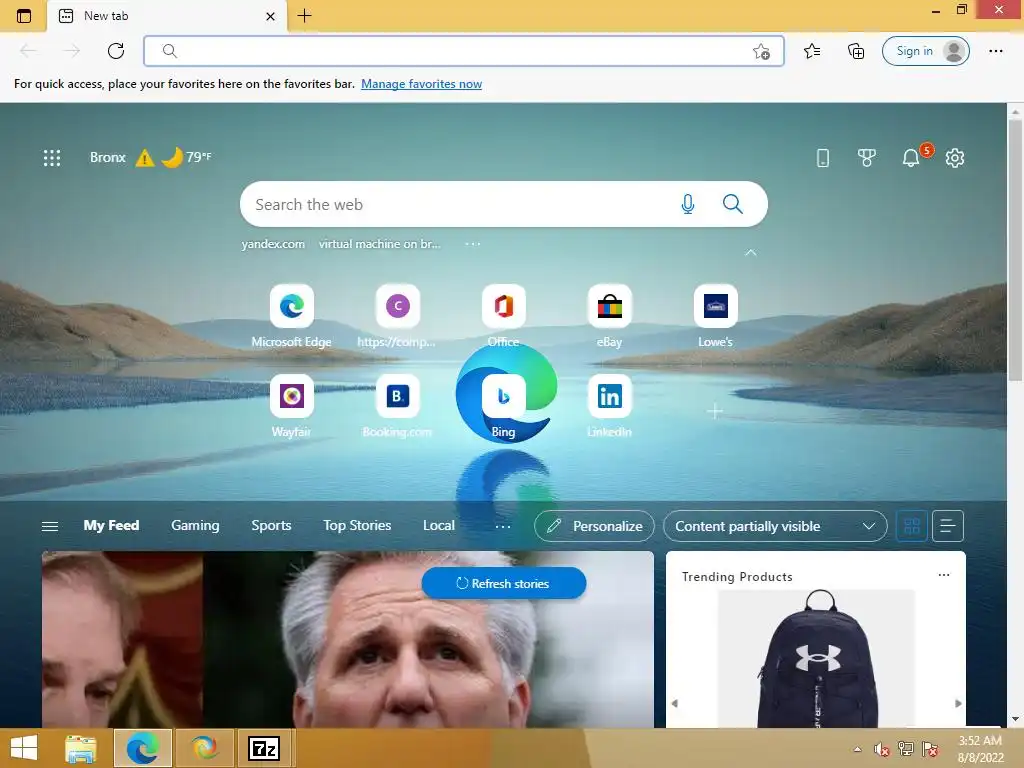Image resolution: width=1024 pixels, height=768 pixels.
Task: Close the New tab tab
Action: pyautogui.click(x=270, y=16)
